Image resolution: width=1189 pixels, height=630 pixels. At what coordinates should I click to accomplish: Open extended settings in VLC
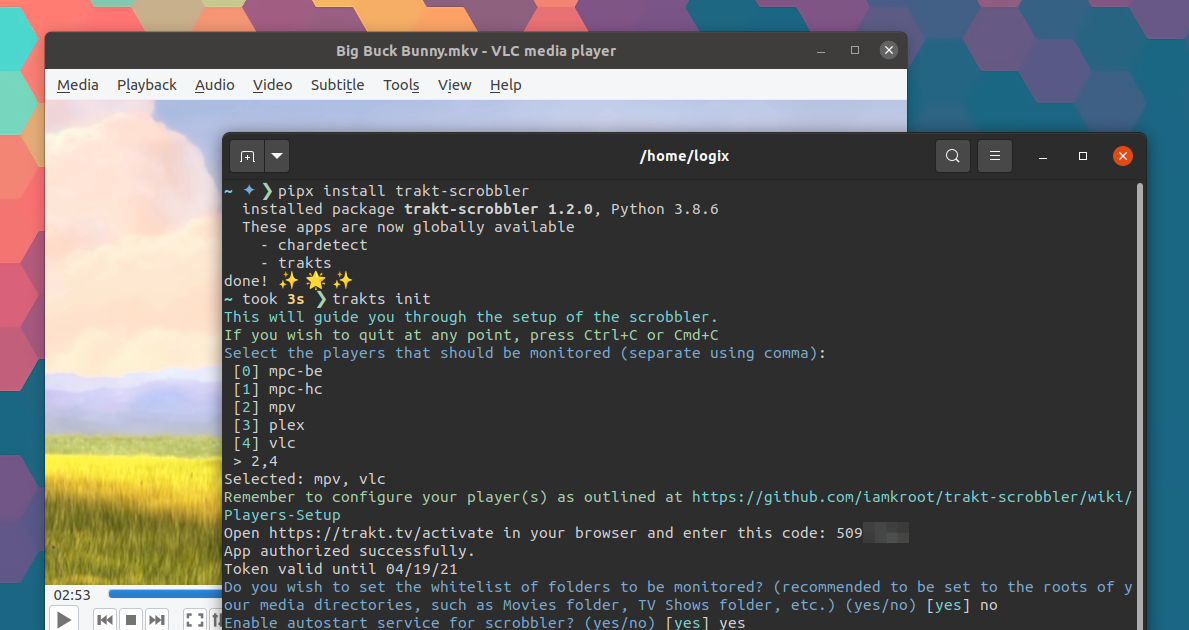point(215,619)
